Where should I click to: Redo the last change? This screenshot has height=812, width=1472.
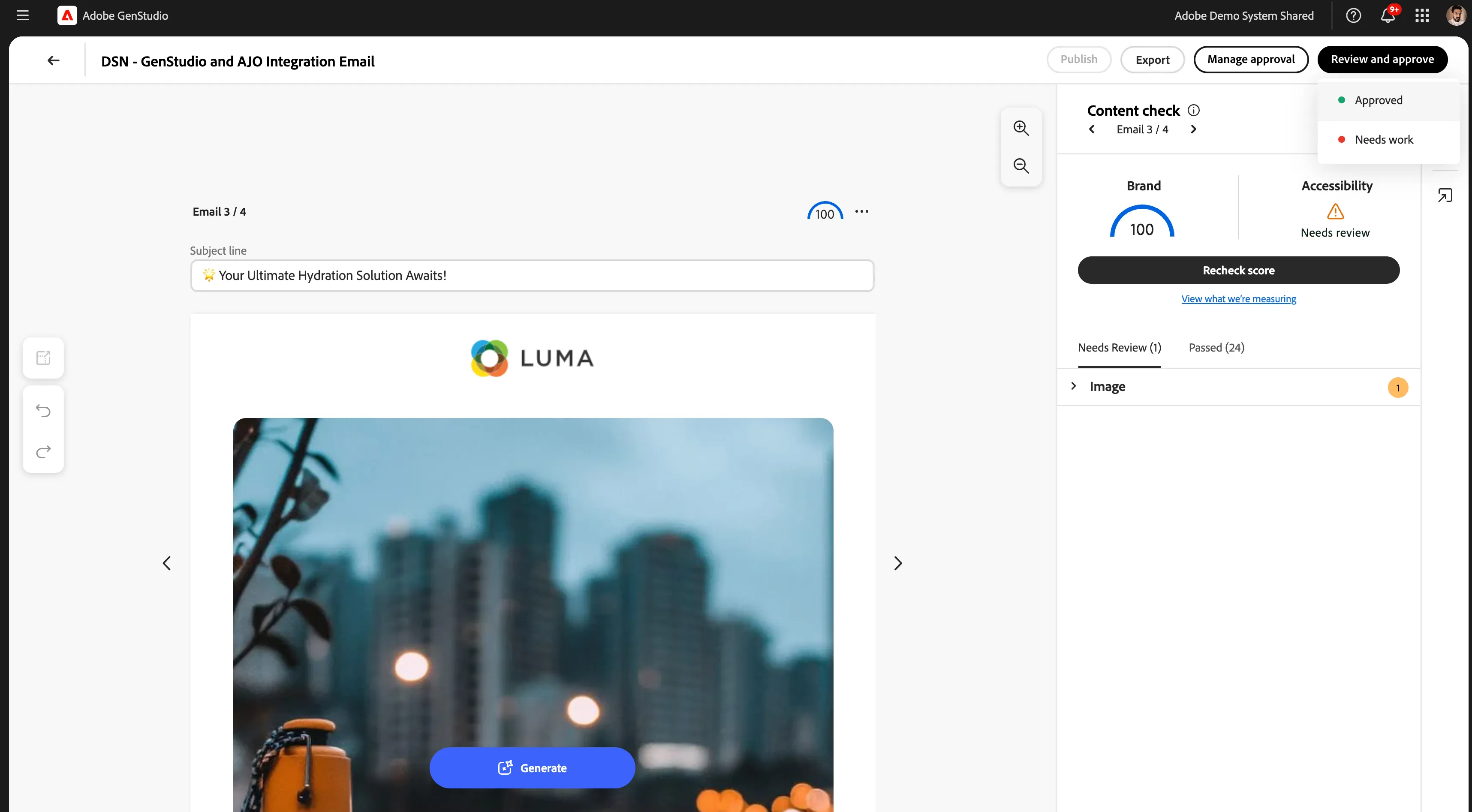pos(43,451)
